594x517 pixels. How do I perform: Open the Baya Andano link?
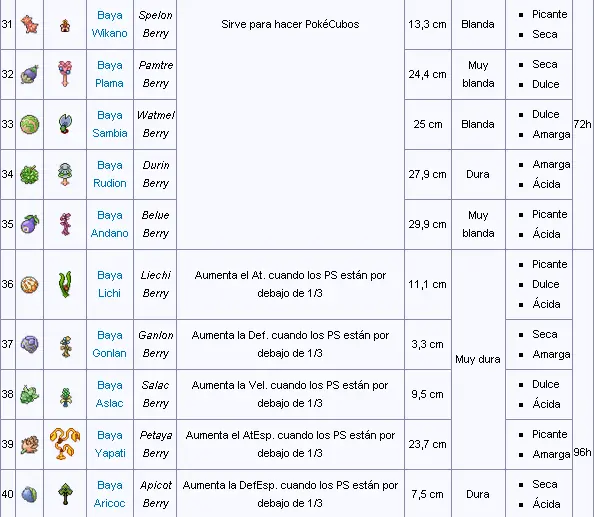pyautogui.click(x=109, y=224)
